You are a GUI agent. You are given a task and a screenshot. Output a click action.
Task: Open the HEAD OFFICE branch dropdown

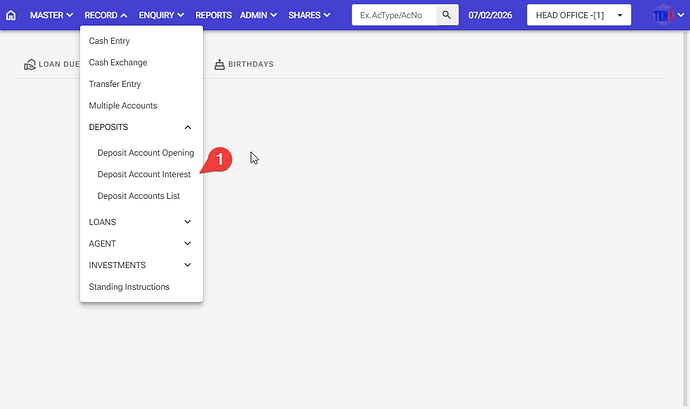[x=578, y=16]
